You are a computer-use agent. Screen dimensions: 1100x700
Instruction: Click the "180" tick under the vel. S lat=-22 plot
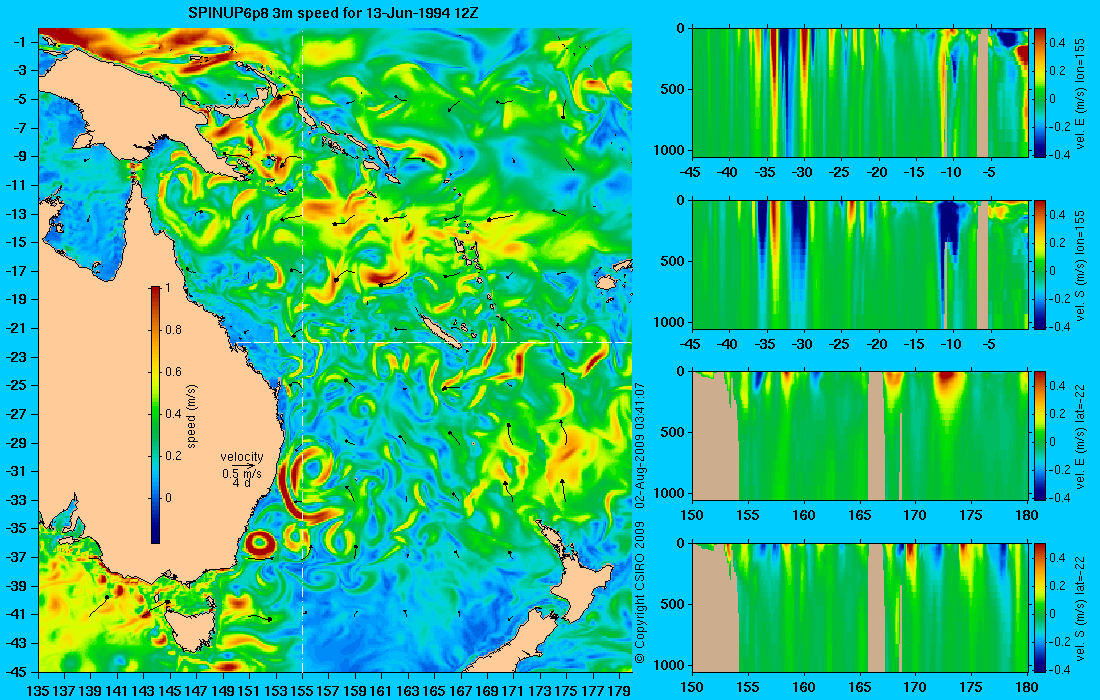tap(1026, 687)
